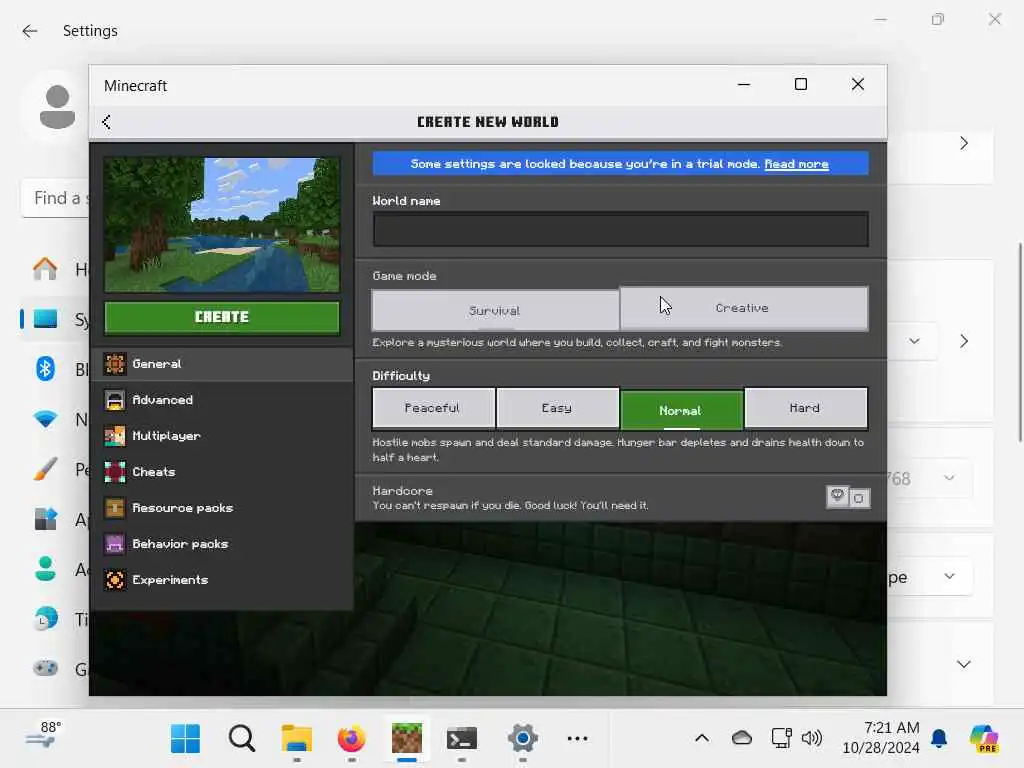
Task: Open OneDrive cloud tray icon
Action: 742,738
